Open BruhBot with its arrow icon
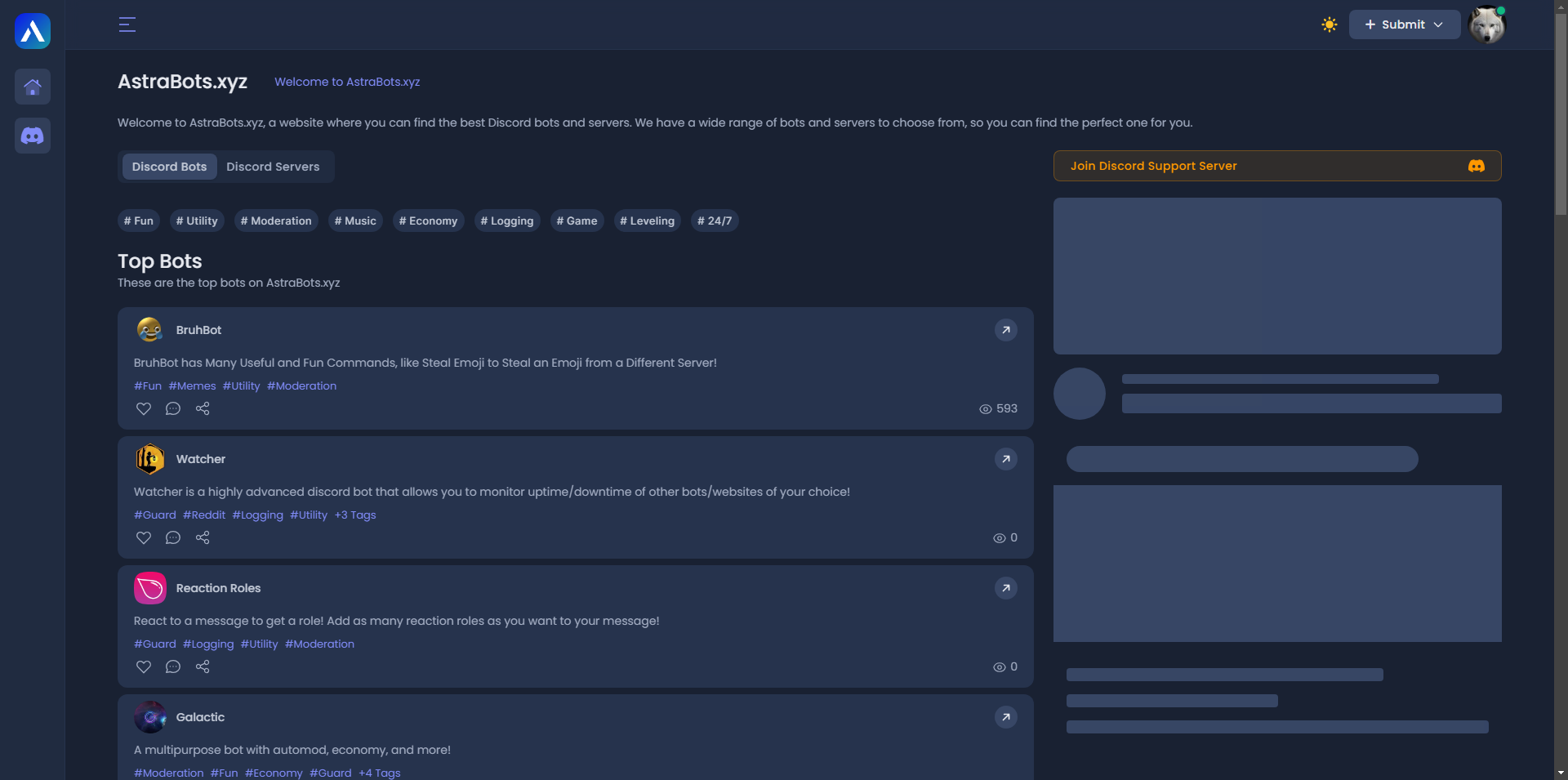 pos(1006,330)
